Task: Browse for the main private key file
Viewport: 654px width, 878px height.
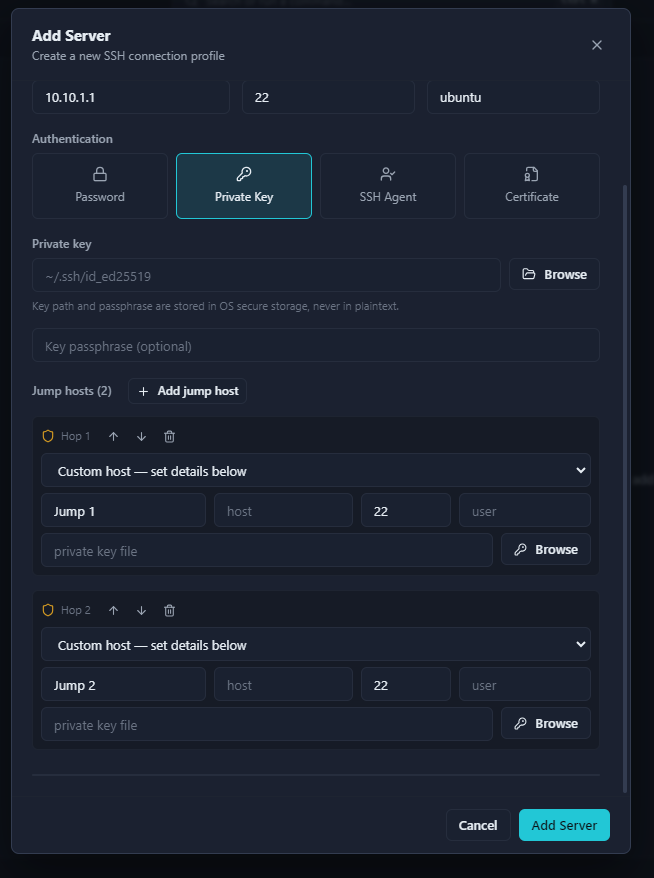Action: tap(554, 274)
